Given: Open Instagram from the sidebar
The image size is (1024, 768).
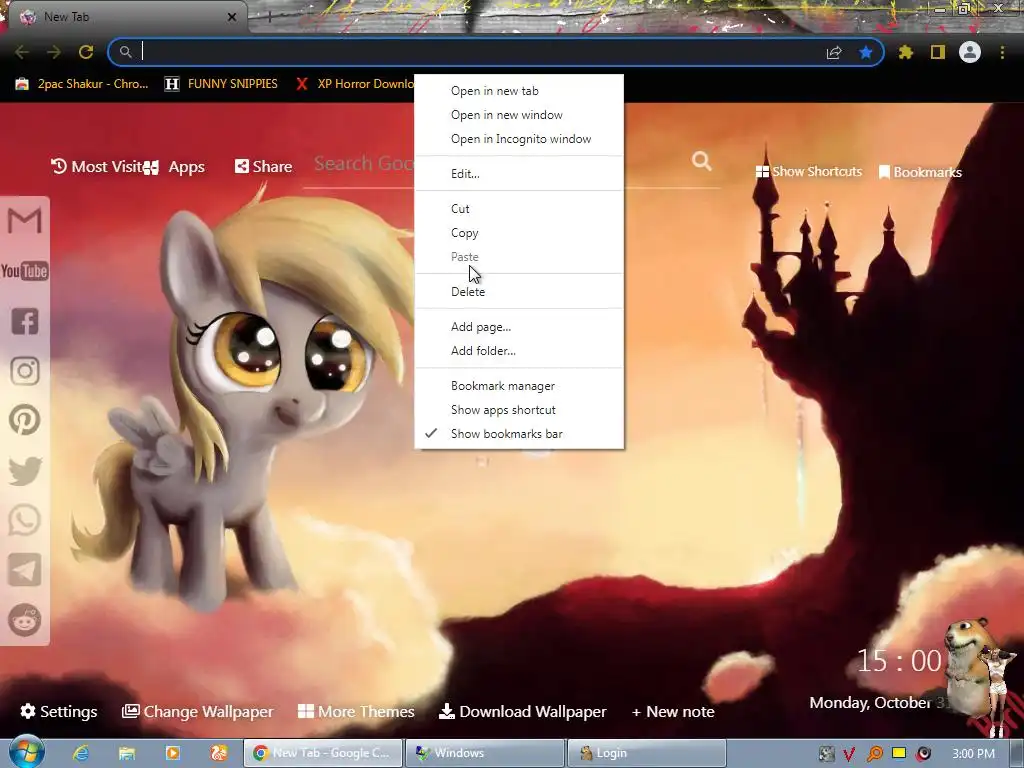Looking at the screenshot, I should [x=25, y=371].
